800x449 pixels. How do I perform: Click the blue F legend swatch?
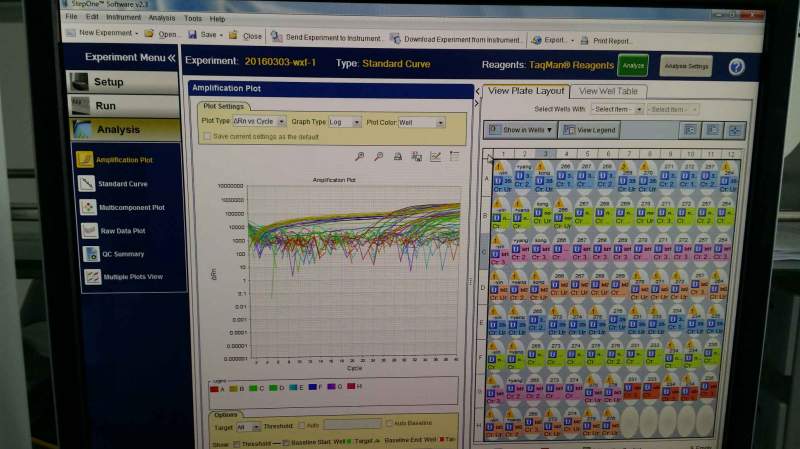[313, 387]
